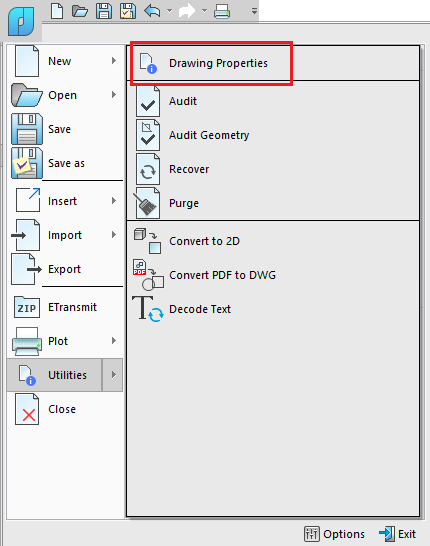The width and height of the screenshot is (430, 546).
Task: Open the Undo history dropdown arrow
Action: (169, 11)
